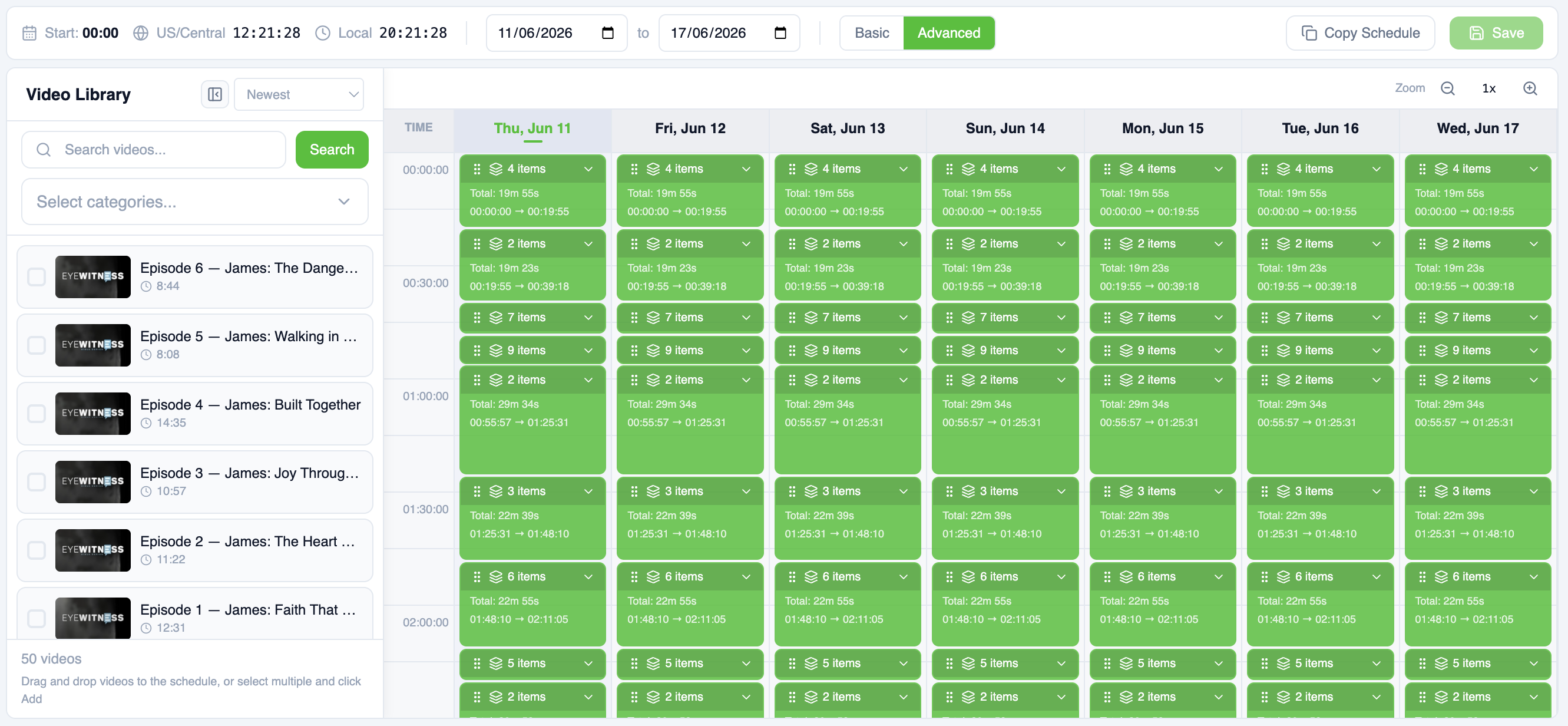Collapse the Video Library sidebar panel icon
Image resolution: width=1568 pixels, height=726 pixels.
click(215, 94)
